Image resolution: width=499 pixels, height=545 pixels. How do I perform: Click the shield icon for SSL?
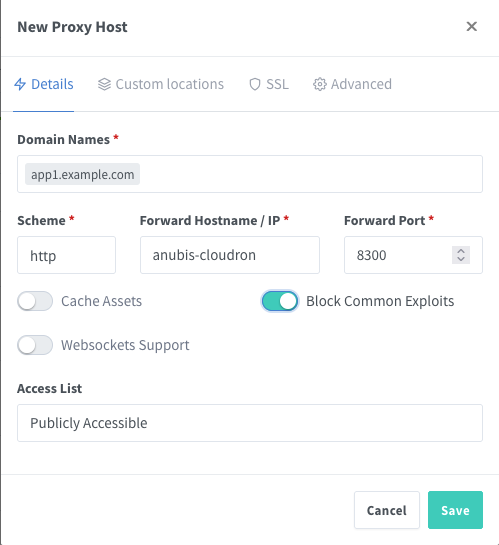(x=255, y=84)
